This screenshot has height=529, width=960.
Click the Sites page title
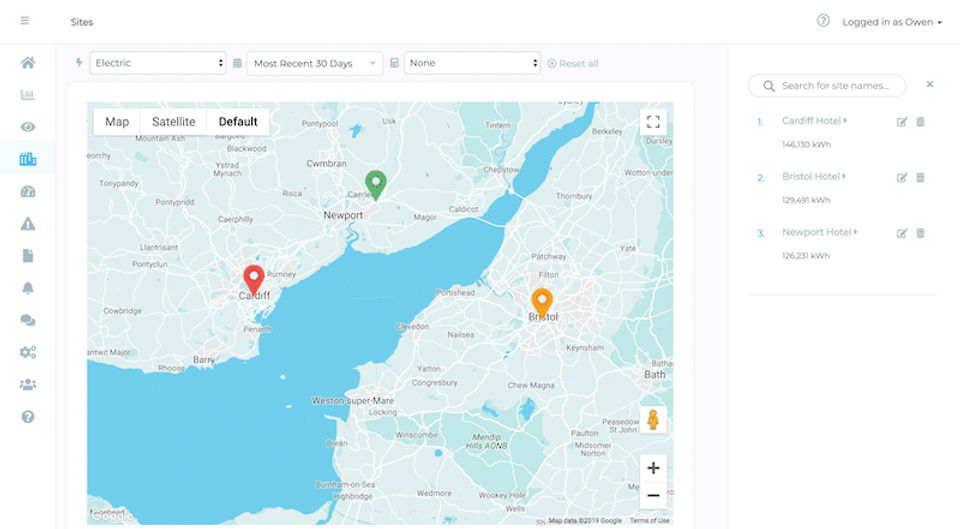[81, 22]
